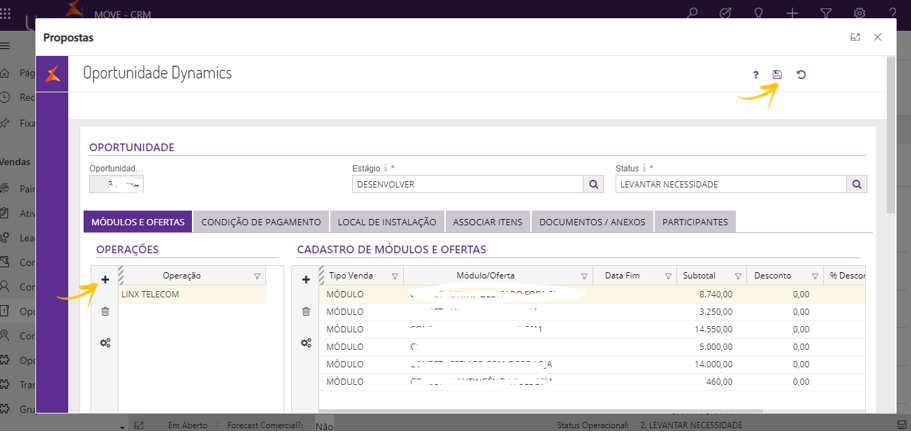The height and width of the screenshot is (432, 911).
Task: Open the Documentos / Anexos tab
Action: 592,222
